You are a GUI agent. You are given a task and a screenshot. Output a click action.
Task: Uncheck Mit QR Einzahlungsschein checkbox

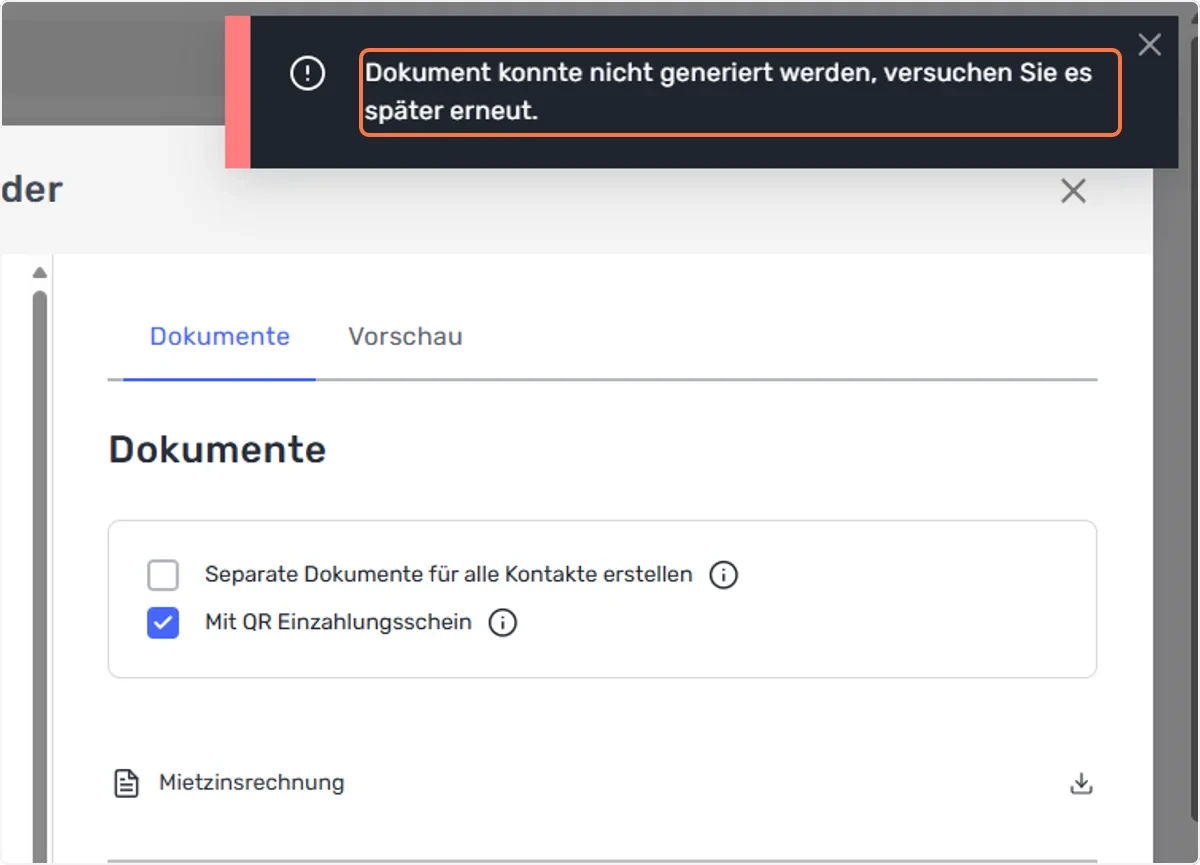pyautogui.click(x=163, y=623)
